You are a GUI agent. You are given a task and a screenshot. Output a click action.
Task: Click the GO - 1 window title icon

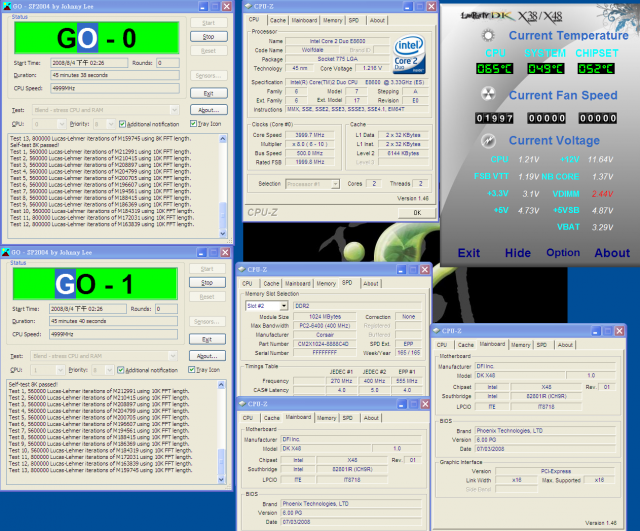coord(6,252)
